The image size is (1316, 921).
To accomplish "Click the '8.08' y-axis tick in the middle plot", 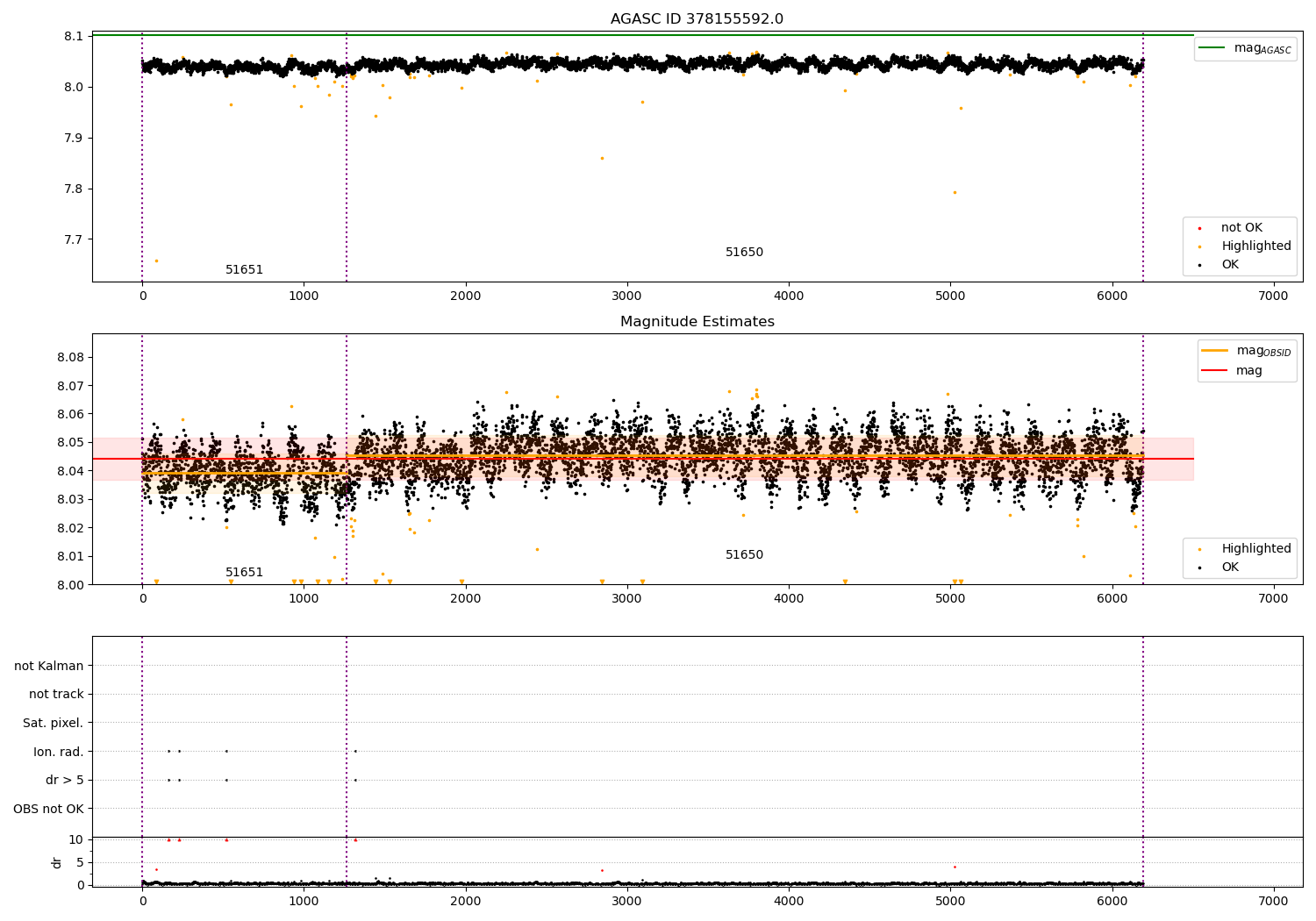I will (x=70, y=357).
